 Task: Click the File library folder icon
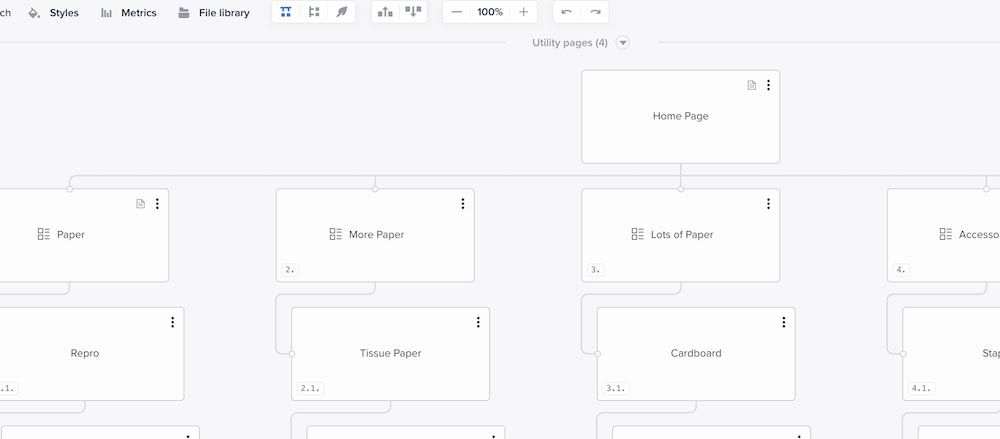tap(184, 13)
